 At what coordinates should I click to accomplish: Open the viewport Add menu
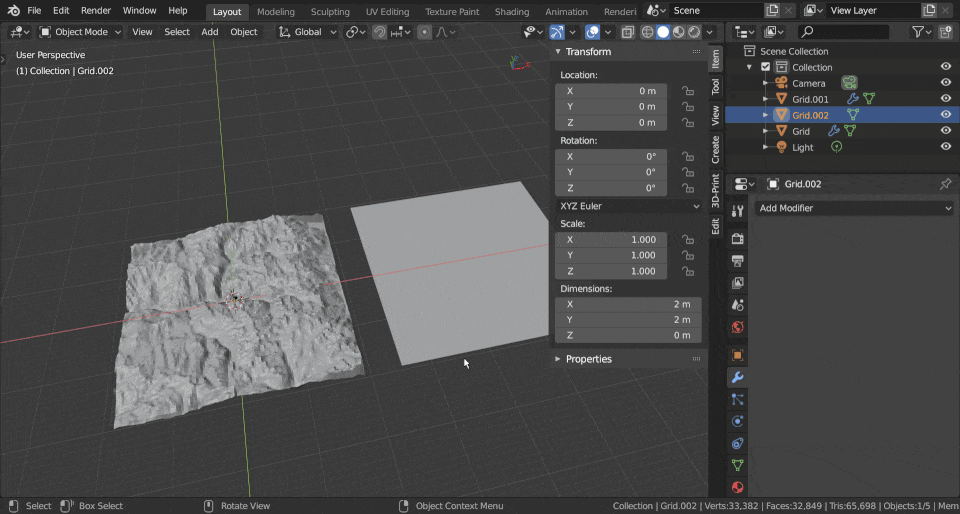pos(209,32)
